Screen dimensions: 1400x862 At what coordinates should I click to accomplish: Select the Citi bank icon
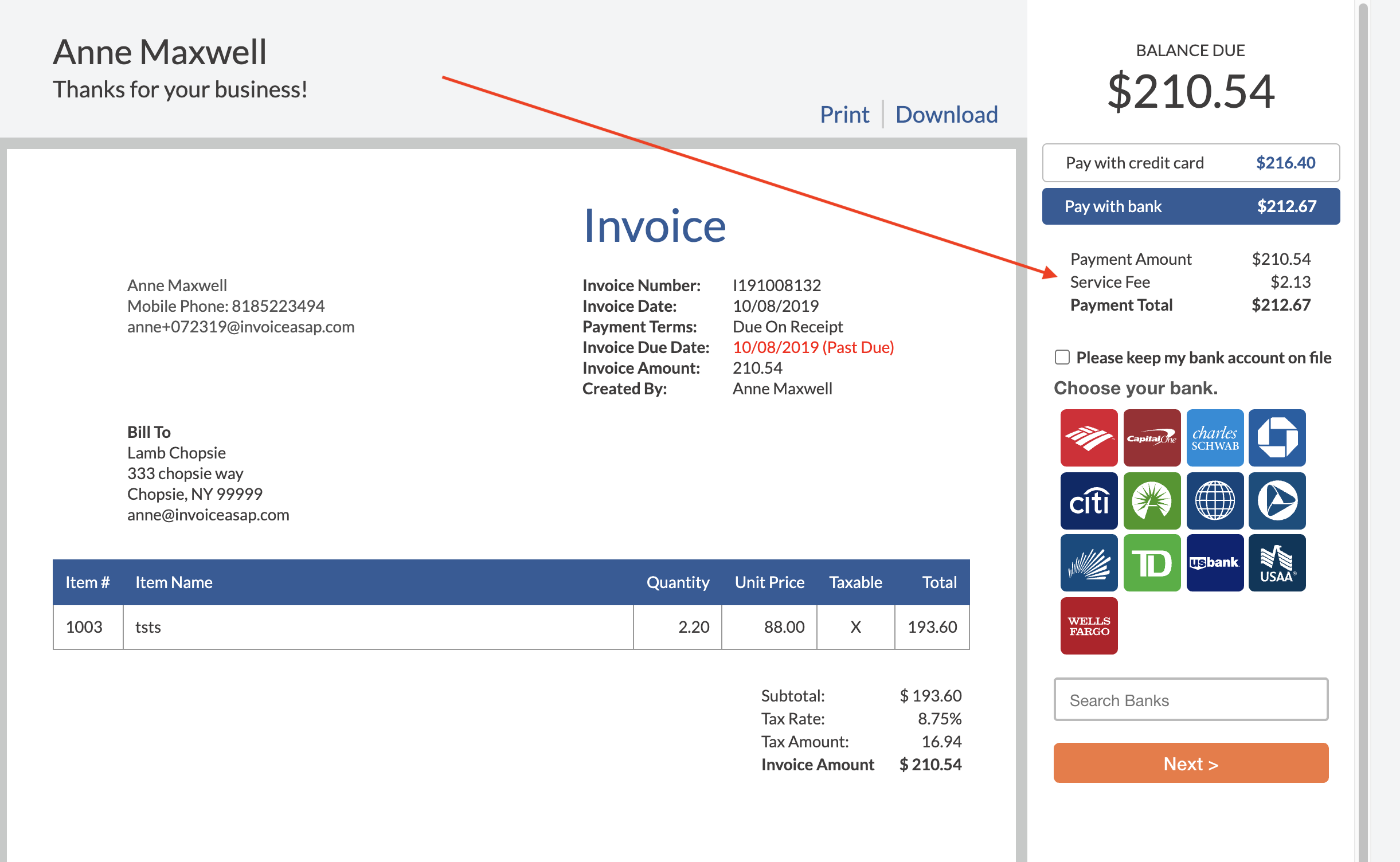click(1088, 500)
